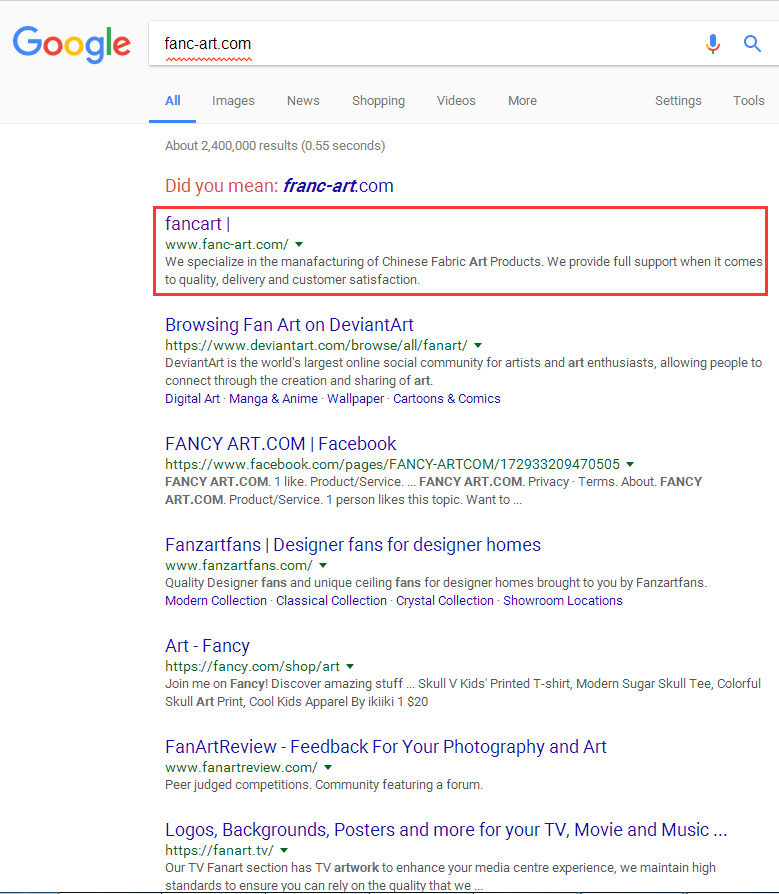Open search Settings
The image size is (779, 894).
pyautogui.click(x=678, y=101)
